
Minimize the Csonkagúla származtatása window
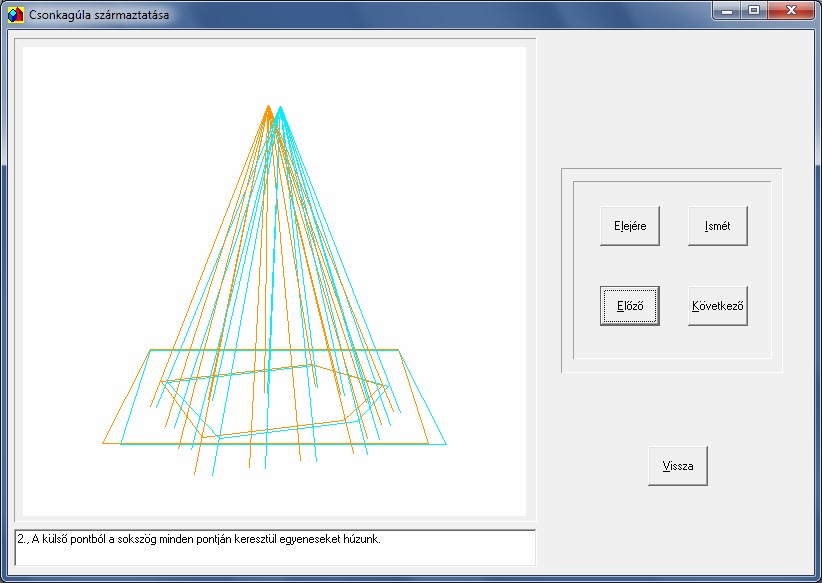pyautogui.click(x=726, y=10)
